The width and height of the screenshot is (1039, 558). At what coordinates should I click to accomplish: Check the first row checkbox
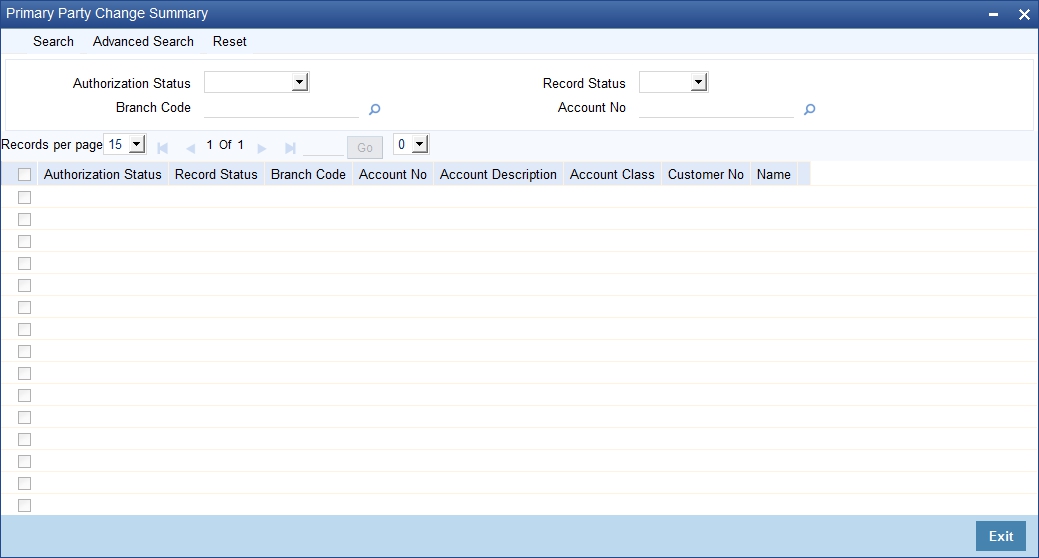pyautogui.click(x=25, y=197)
